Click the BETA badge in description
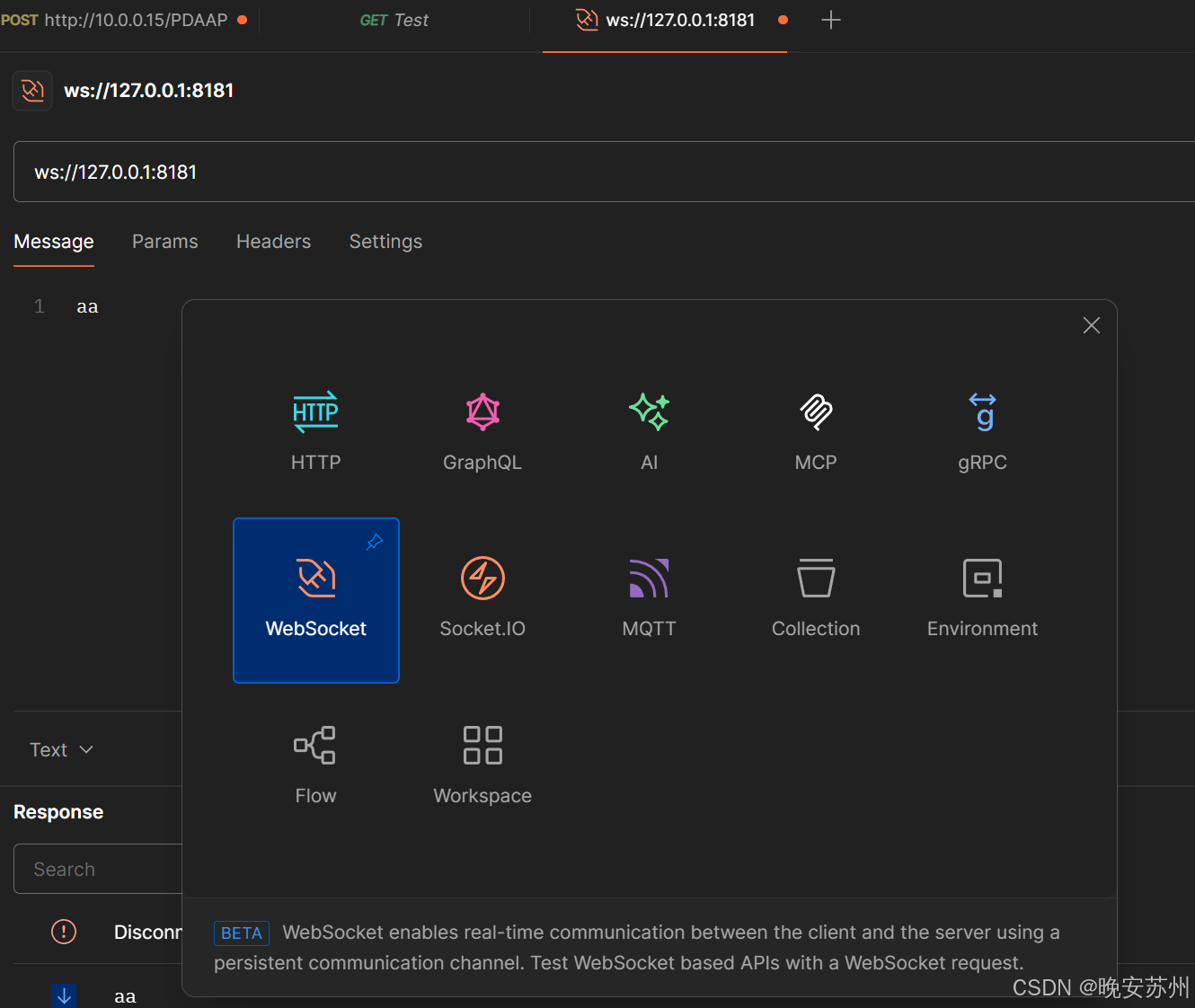 click(242, 933)
